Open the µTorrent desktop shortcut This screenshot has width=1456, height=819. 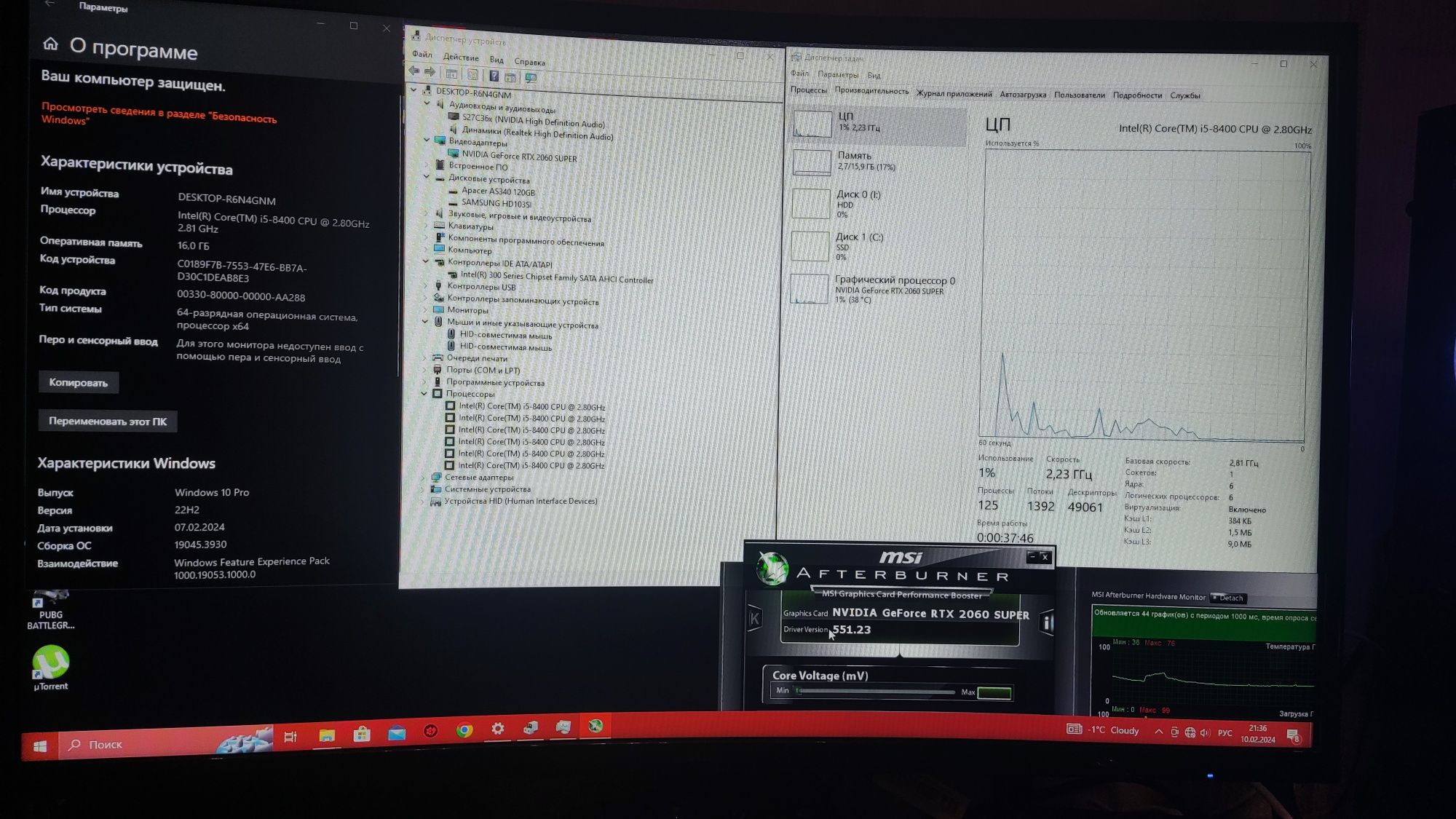pyautogui.click(x=50, y=668)
